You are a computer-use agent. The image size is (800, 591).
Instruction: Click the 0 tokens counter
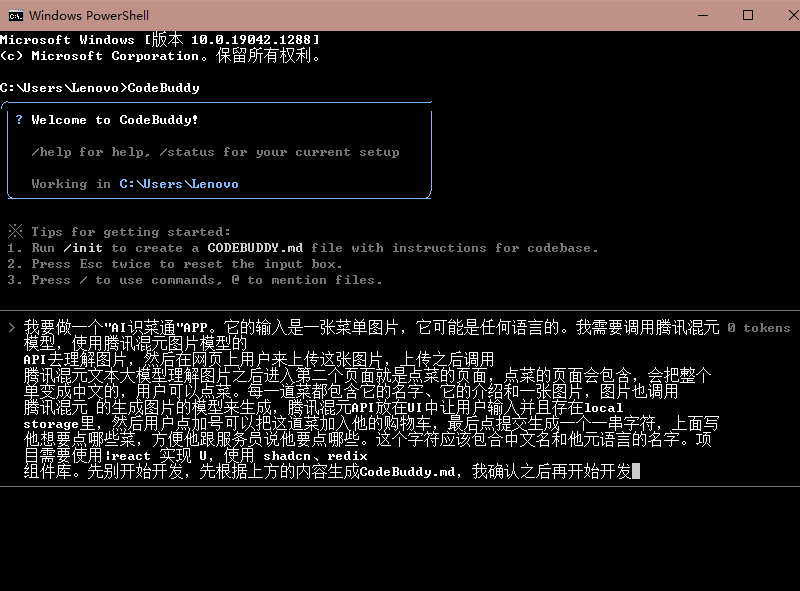click(758, 328)
